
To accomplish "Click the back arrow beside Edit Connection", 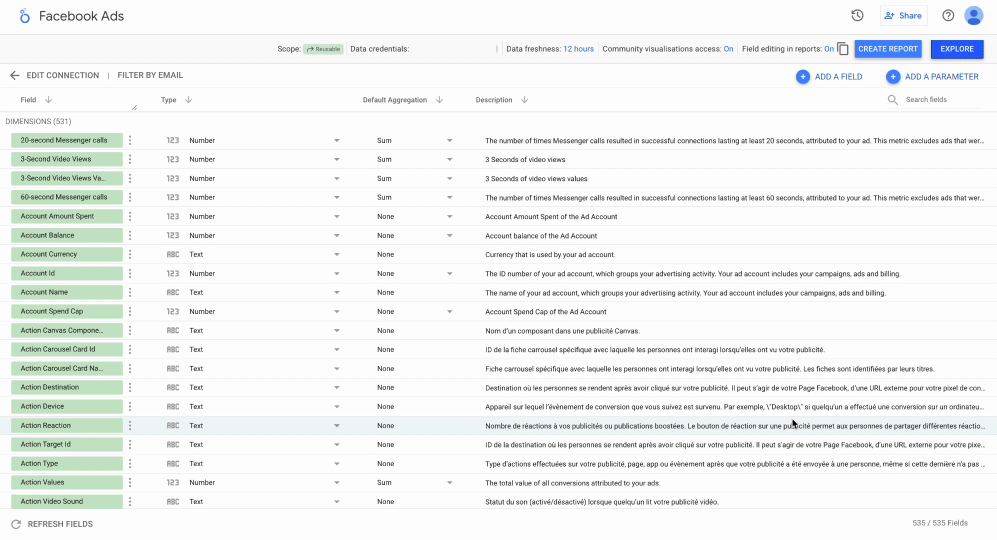I will tap(15, 75).
